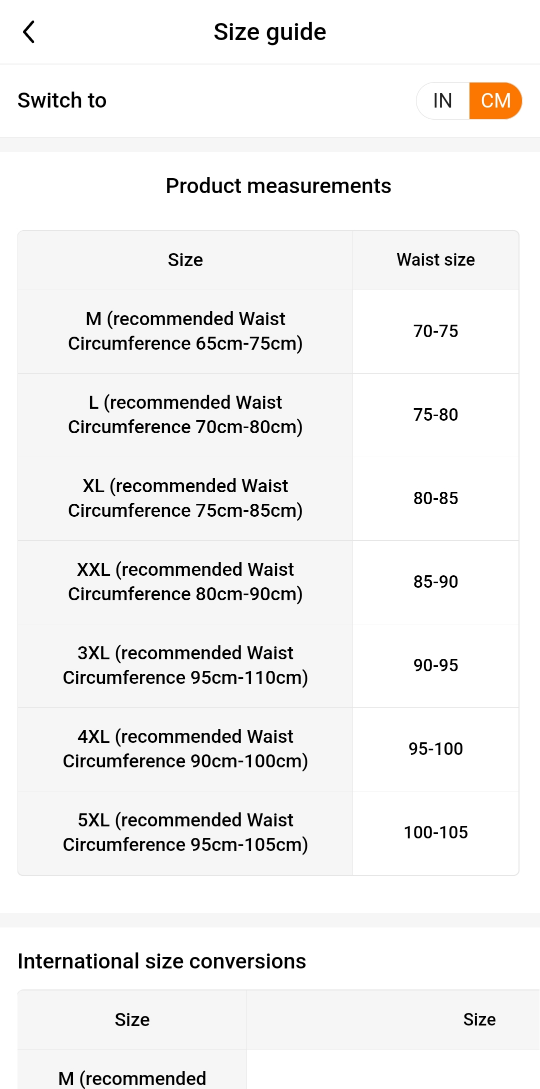Select the 95-100 waist value cell
The height and width of the screenshot is (1089, 540).
[x=436, y=749]
